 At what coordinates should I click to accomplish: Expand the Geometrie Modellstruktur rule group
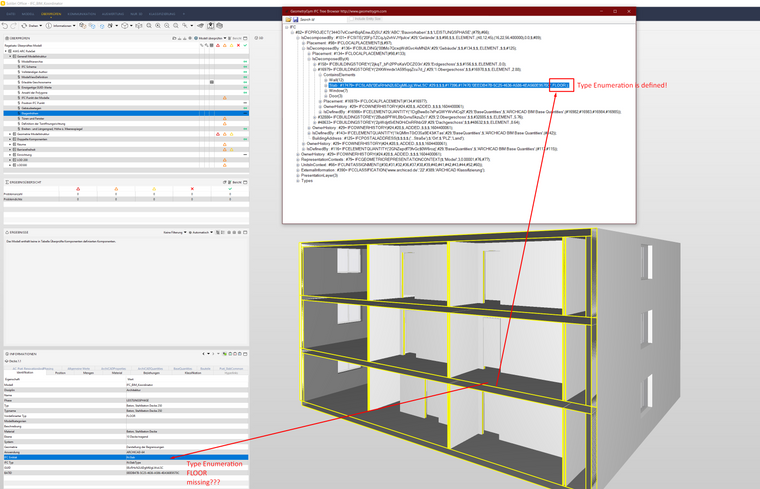10,134
